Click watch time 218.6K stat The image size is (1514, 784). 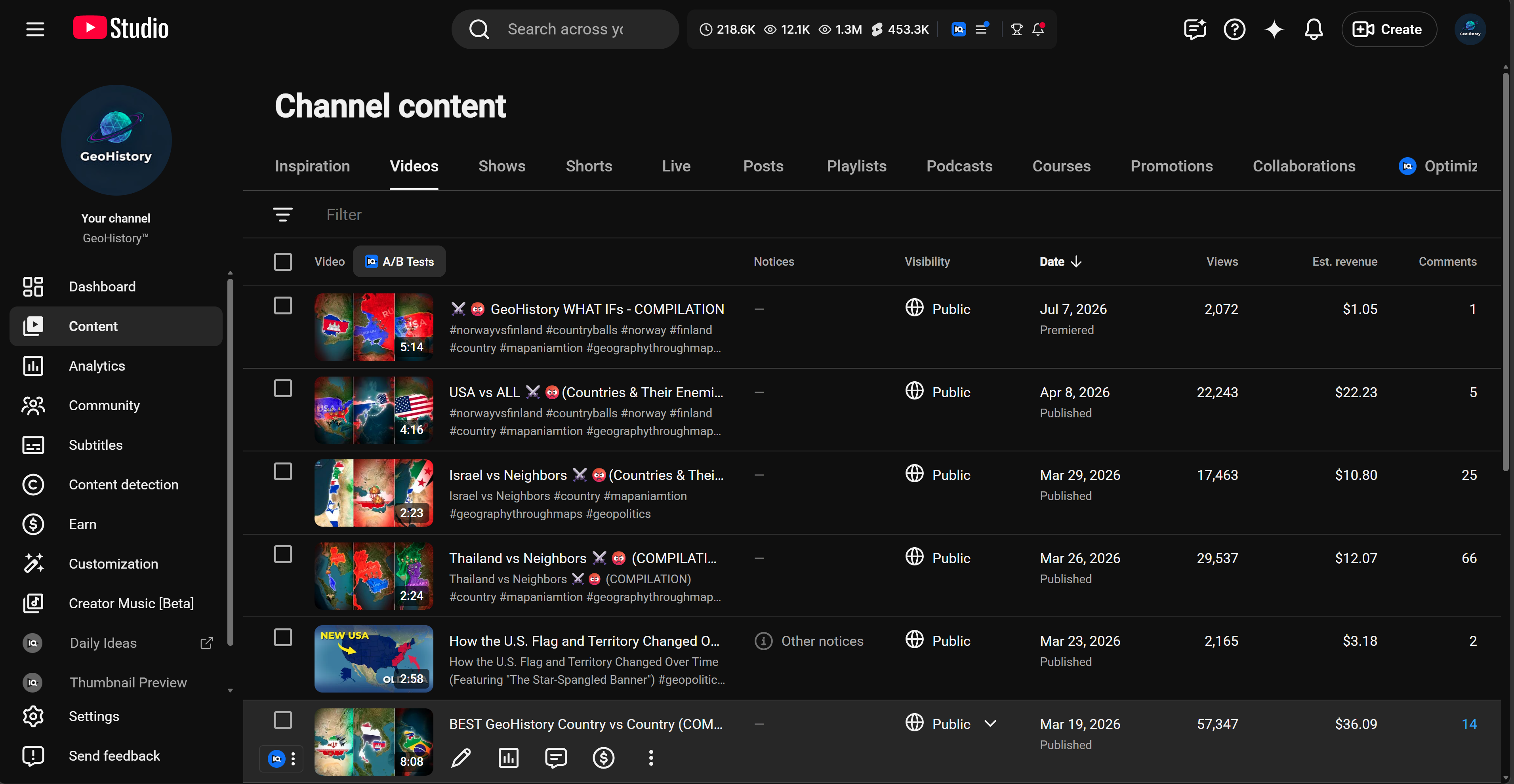pos(727,29)
